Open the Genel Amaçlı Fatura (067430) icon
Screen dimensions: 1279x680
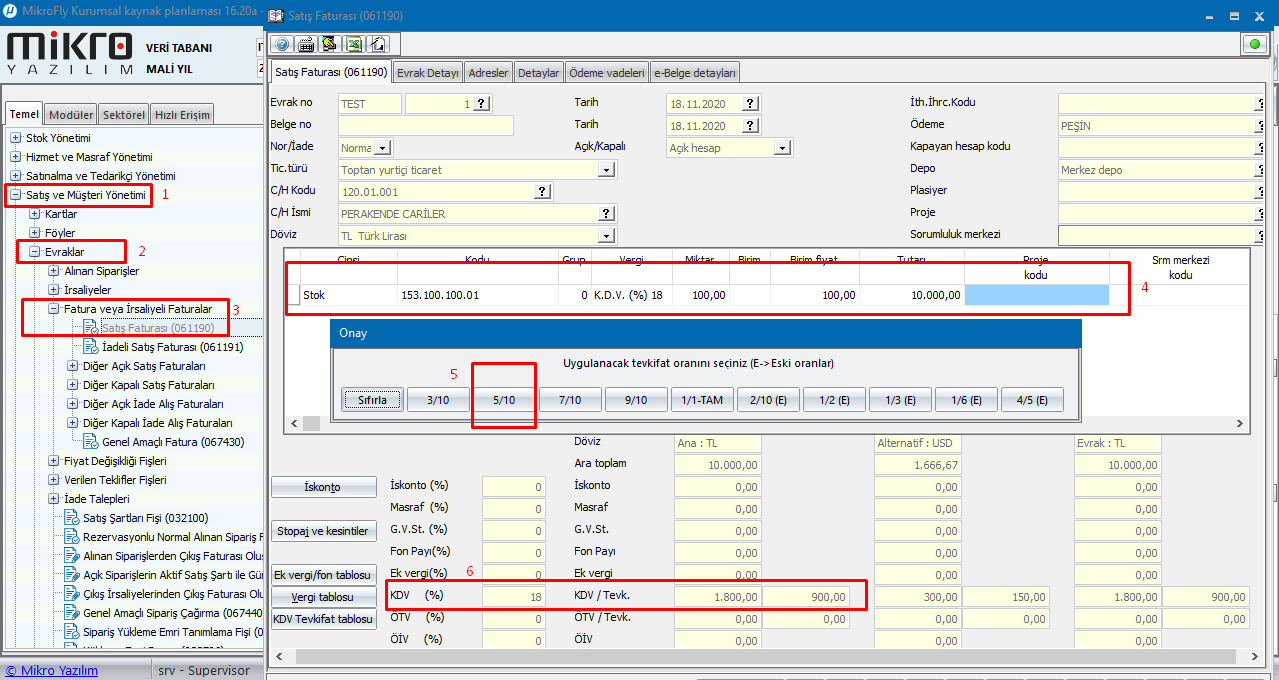point(91,442)
